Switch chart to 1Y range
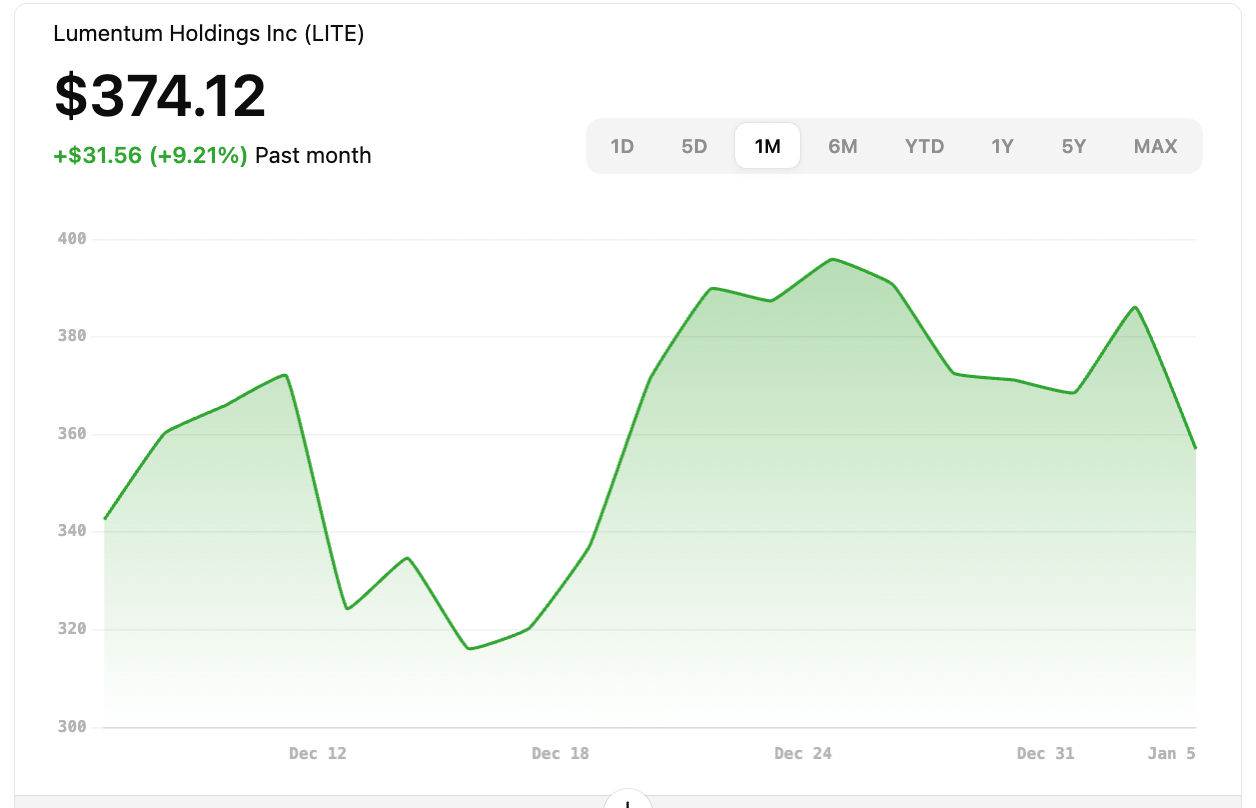This screenshot has width=1256, height=808. [1002, 146]
